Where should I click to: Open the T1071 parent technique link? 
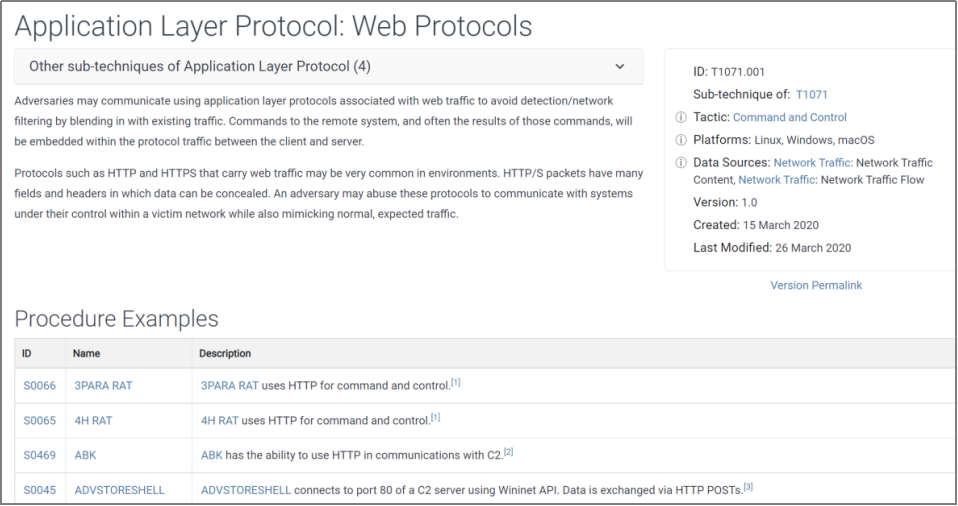tap(811, 95)
